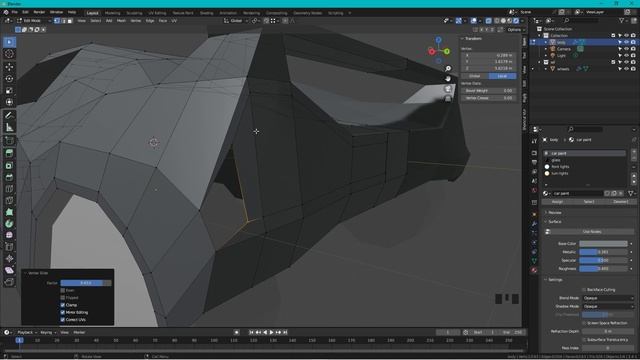Click the Vertex Slide Factor slider
The width and height of the screenshot is (640, 360).
[86, 283]
